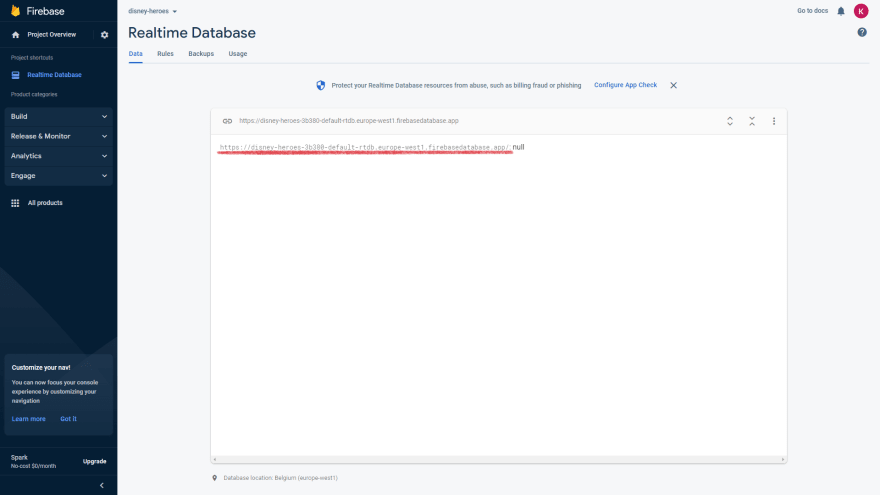
Task: Expand the Release & Monitor category
Action: pyautogui.click(x=58, y=136)
